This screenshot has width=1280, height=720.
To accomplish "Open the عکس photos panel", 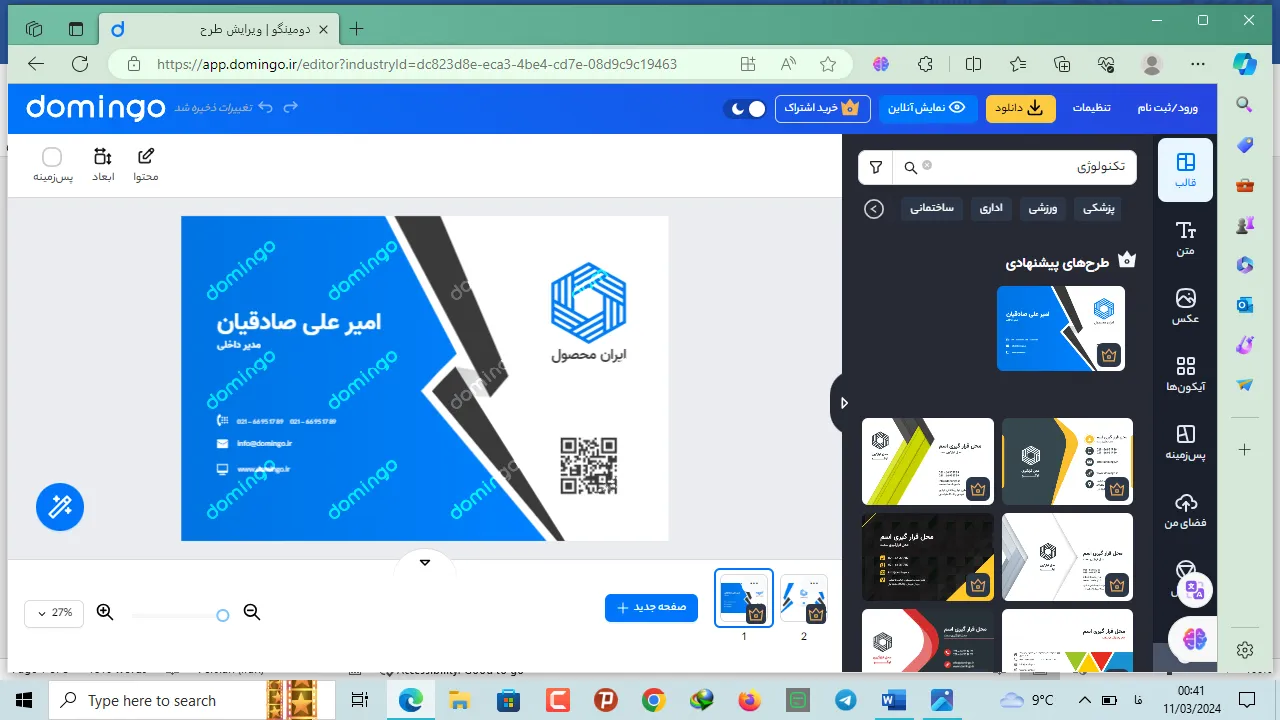I will click(1185, 306).
